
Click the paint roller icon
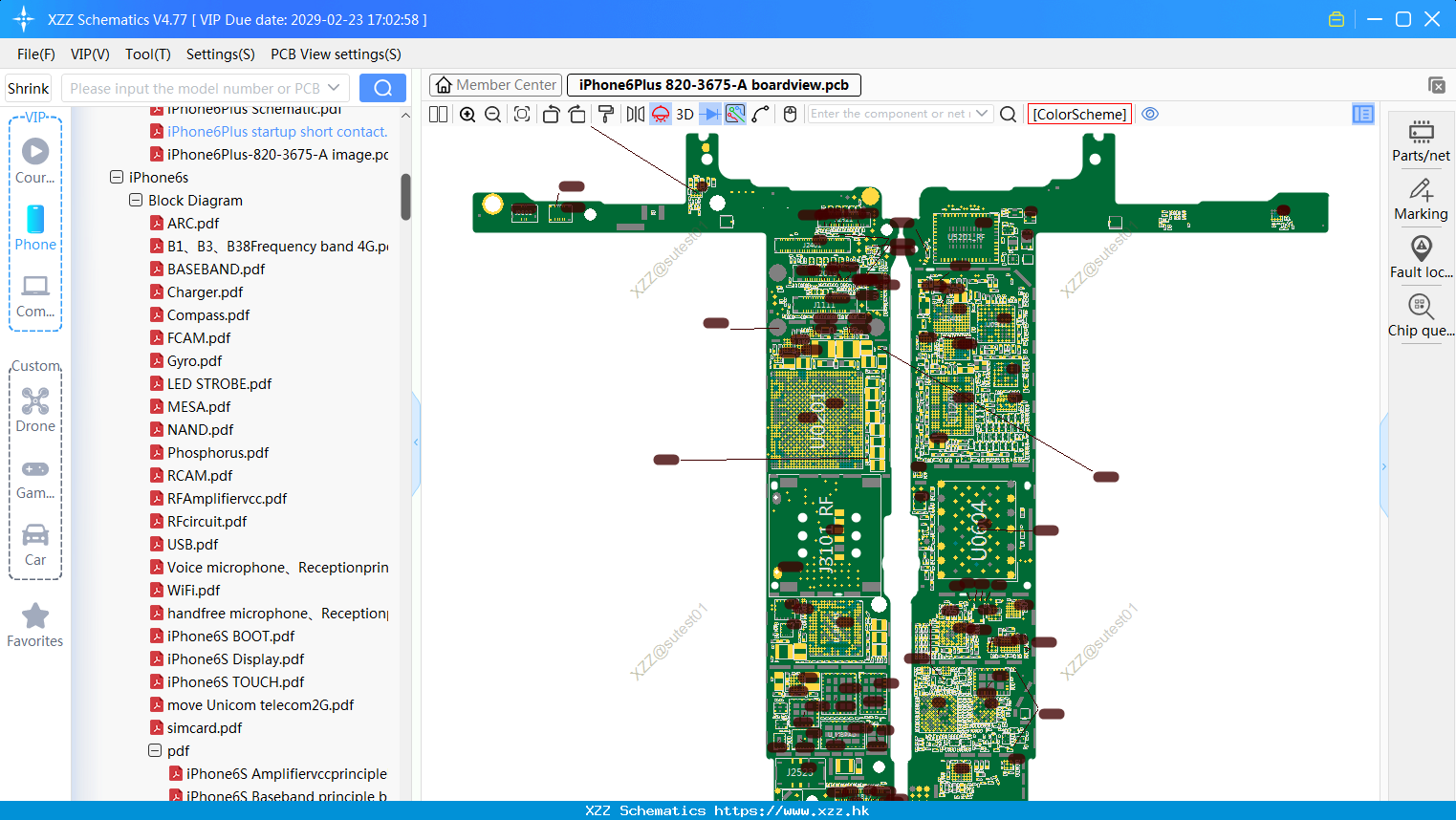click(606, 115)
